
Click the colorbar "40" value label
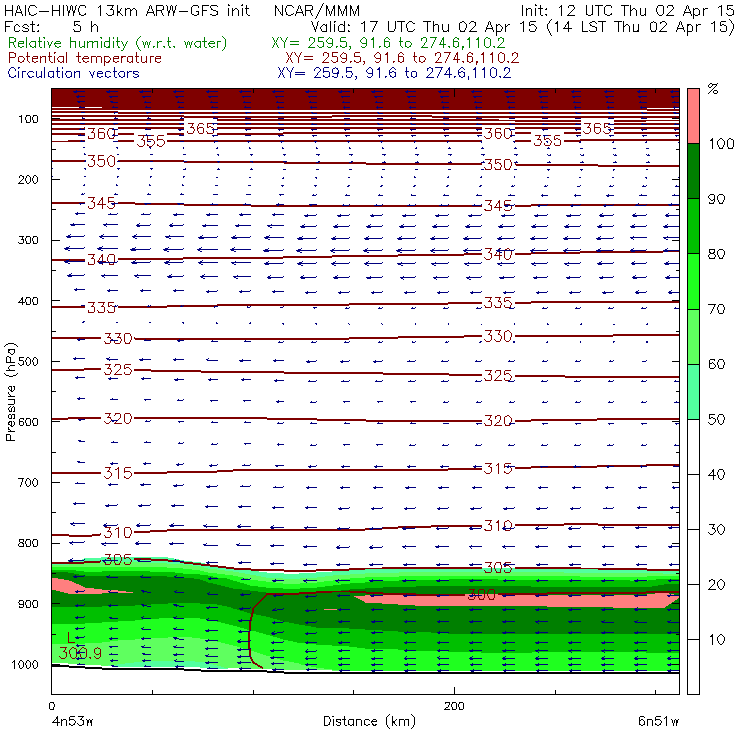click(x=716, y=475)
